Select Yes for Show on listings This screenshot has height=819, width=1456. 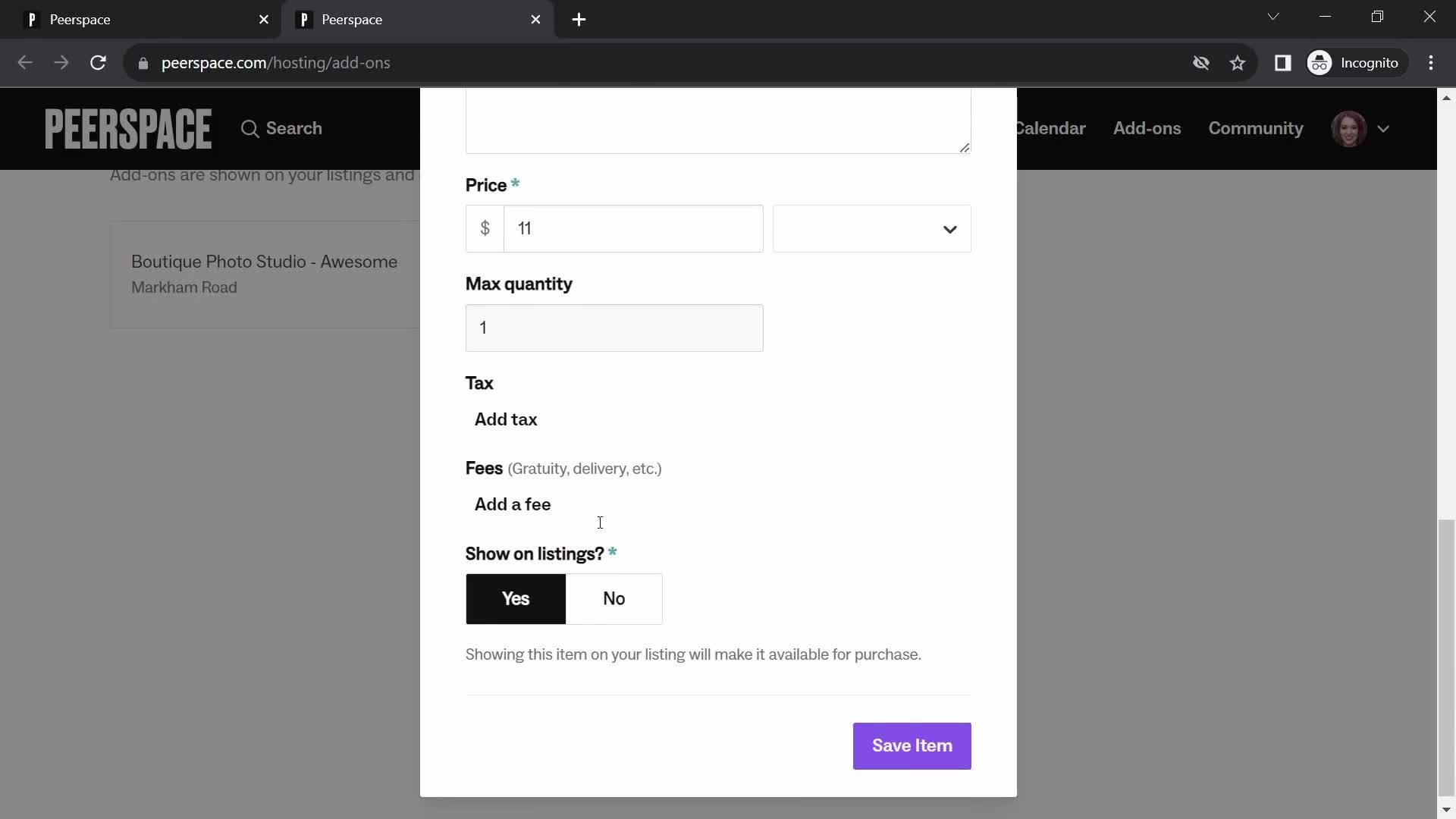(x=516, y=598)
